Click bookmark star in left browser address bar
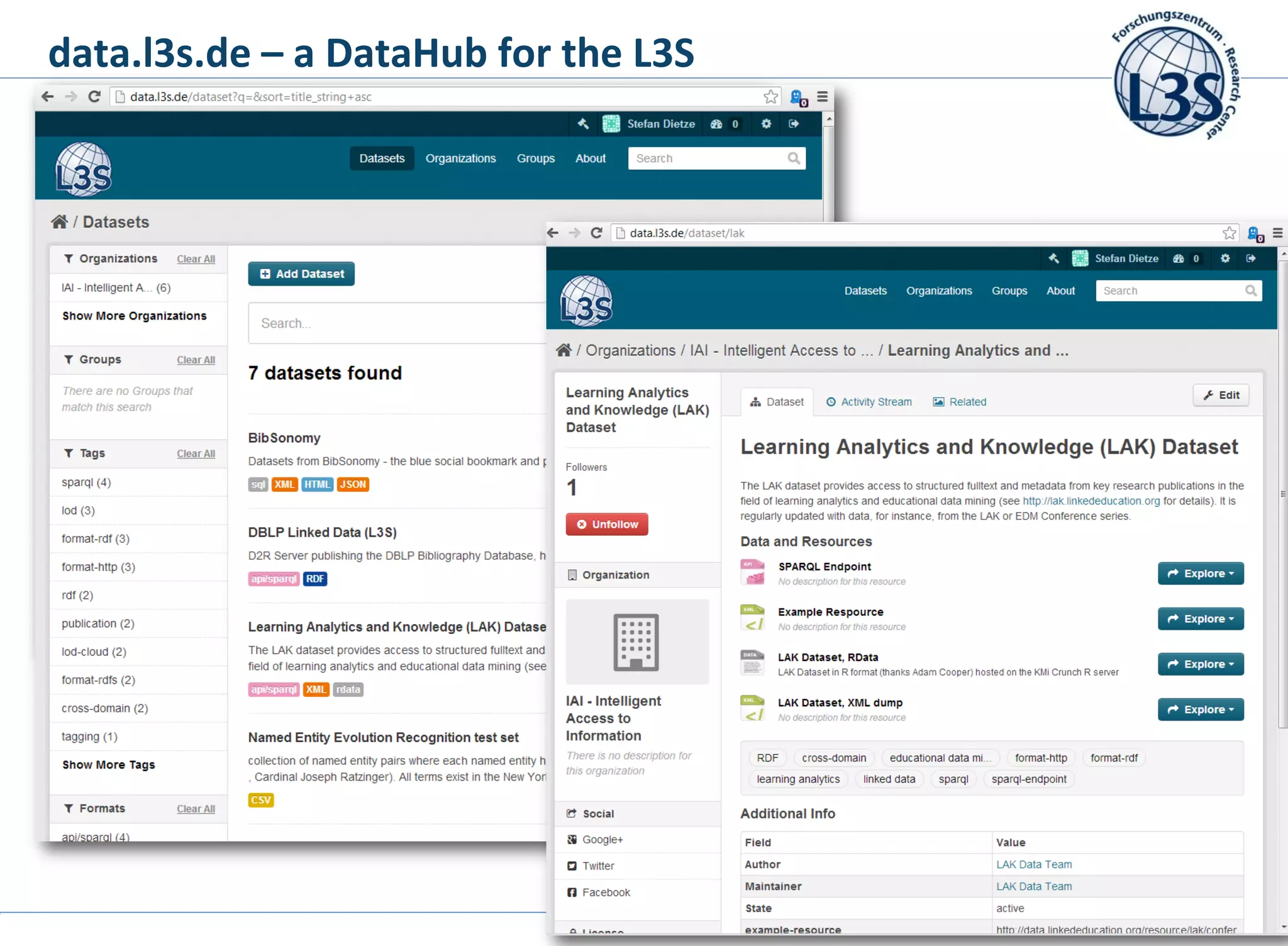The width and height of the screenshot is (1288, 946). coord(770,96)
